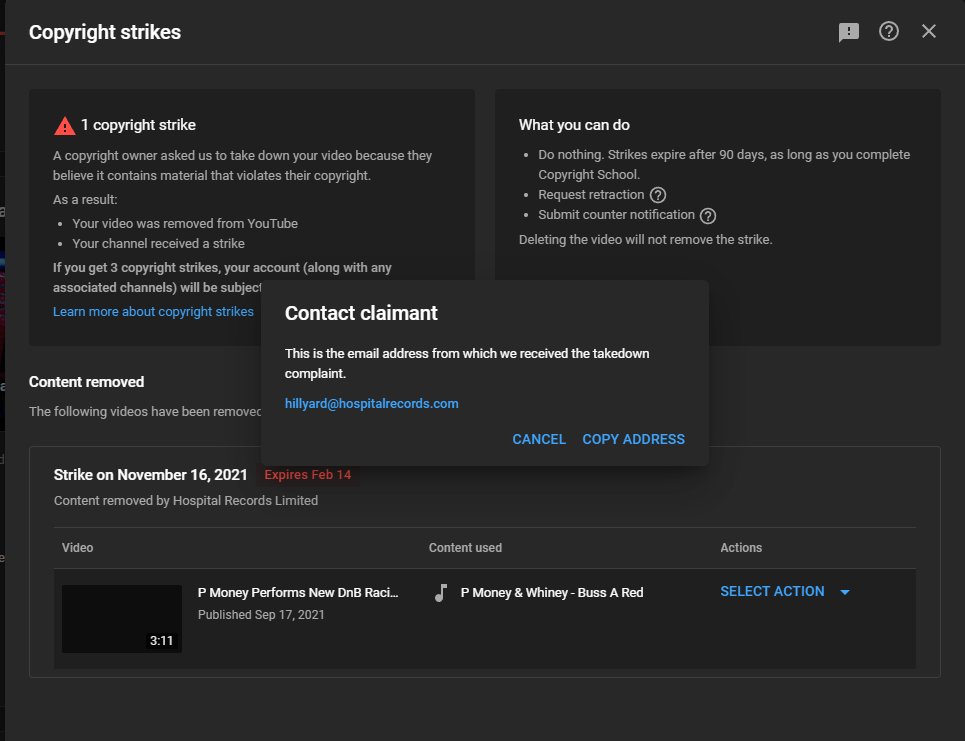Click the Request retraction text
965x741 pixels.
tap(591, 195)
